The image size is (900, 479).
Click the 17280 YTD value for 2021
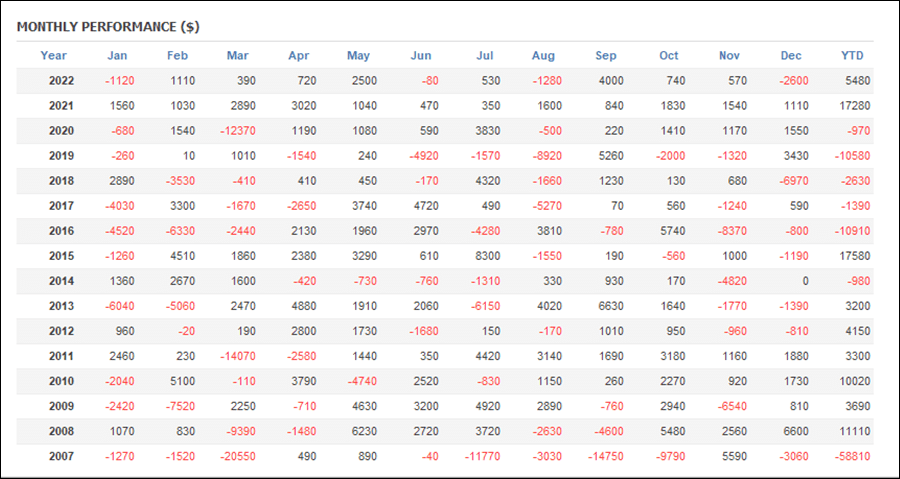point(855,106)
